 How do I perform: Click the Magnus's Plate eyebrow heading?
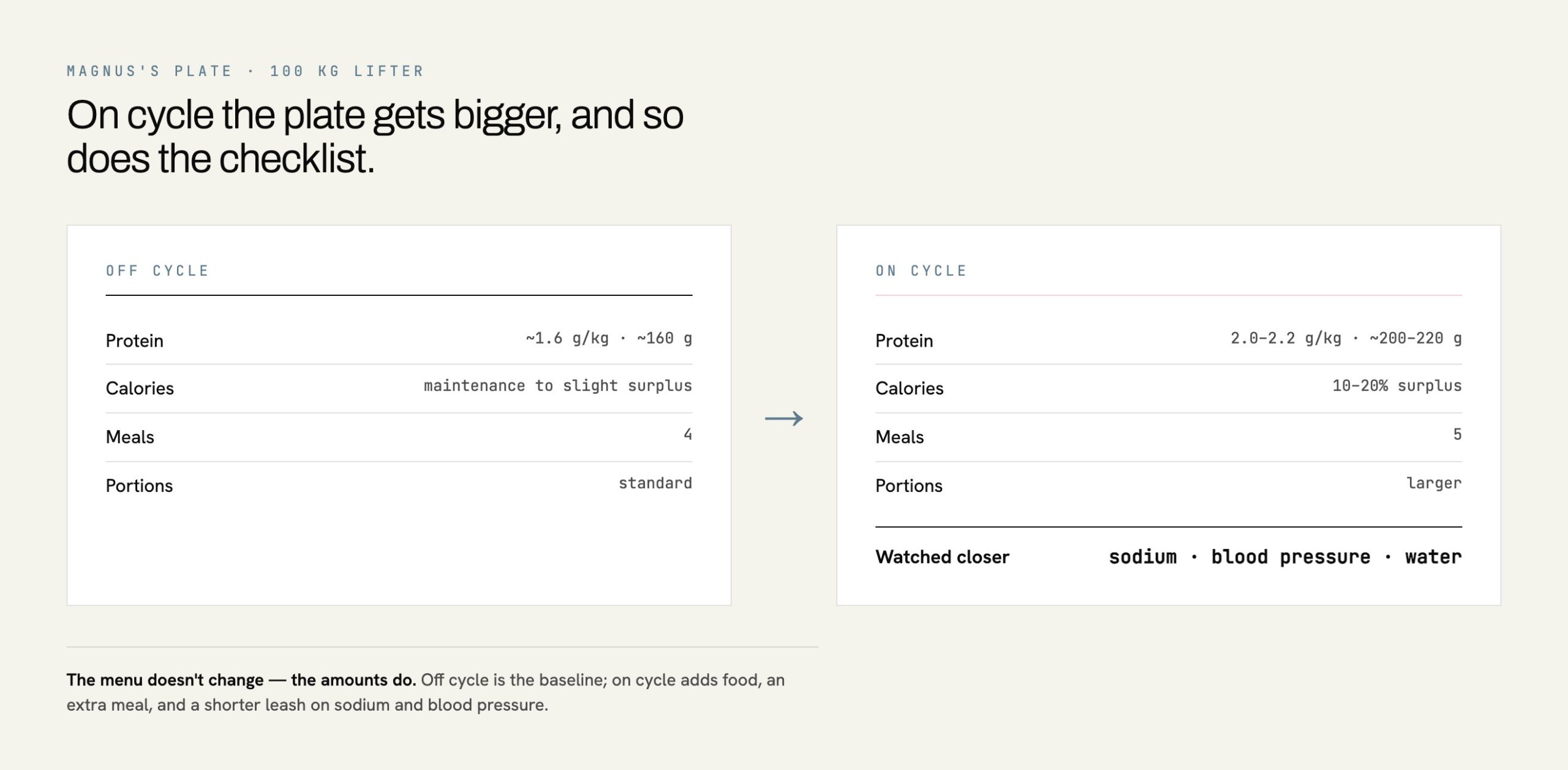click(x=245, y=71)
